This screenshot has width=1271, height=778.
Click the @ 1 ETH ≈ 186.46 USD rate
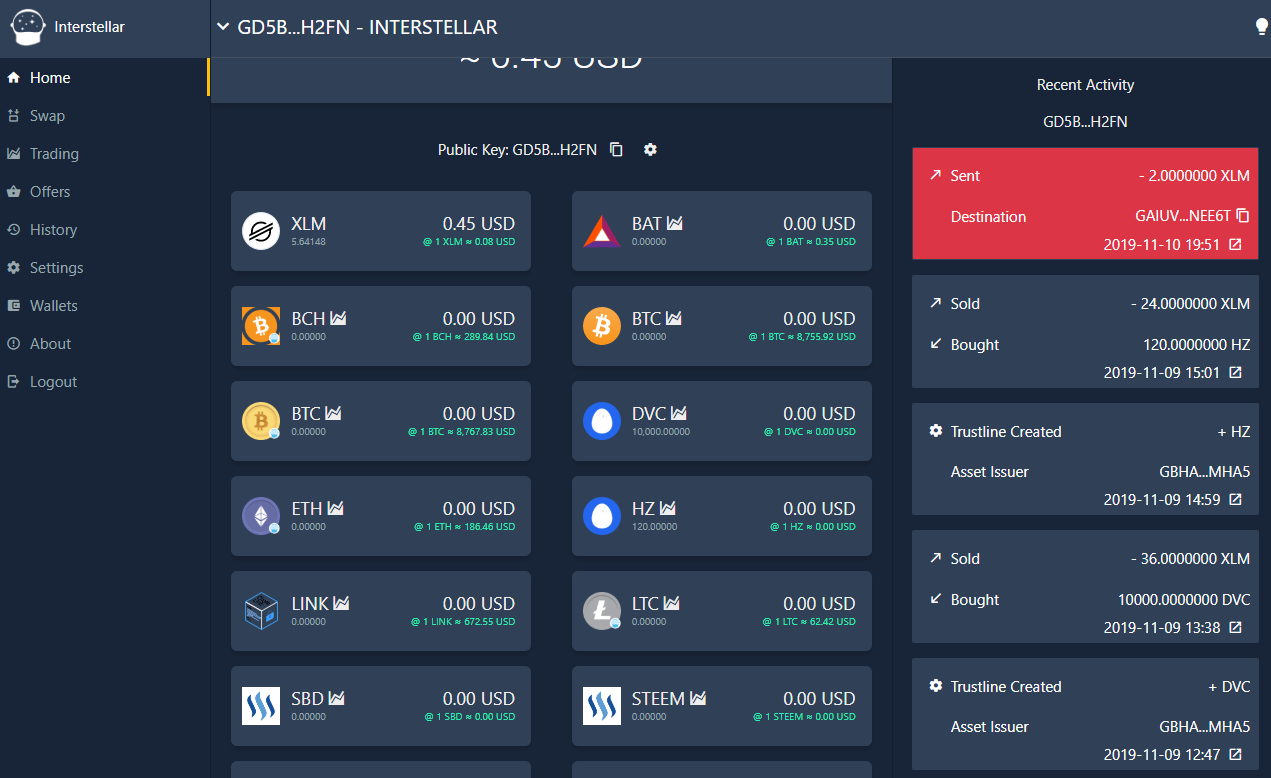(464, 527)
